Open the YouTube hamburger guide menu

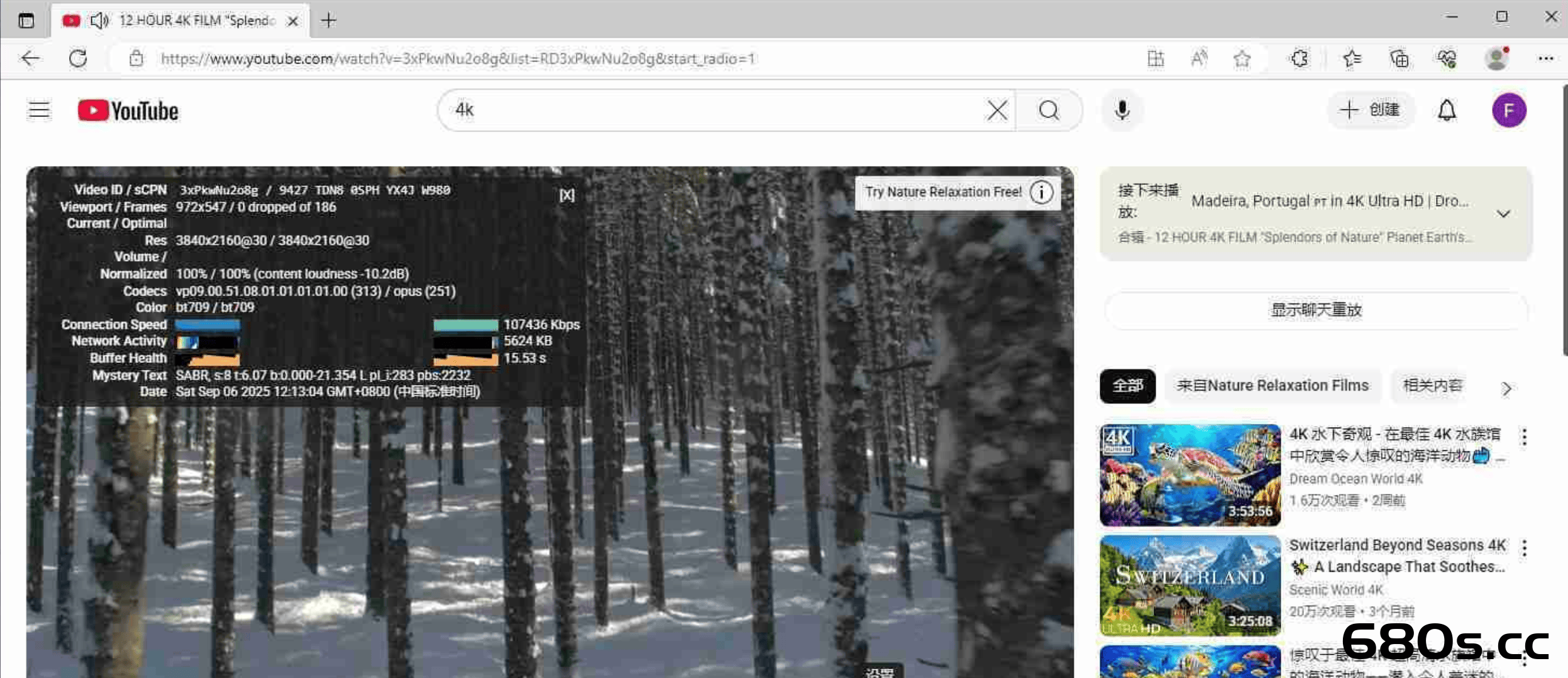pyautogui.click(x=39, y=110)
